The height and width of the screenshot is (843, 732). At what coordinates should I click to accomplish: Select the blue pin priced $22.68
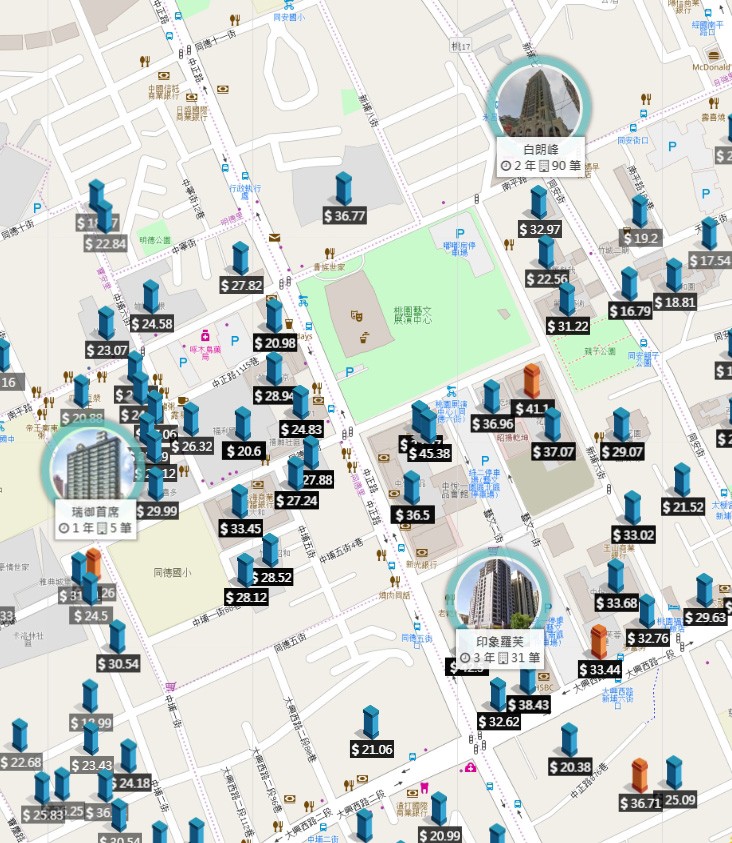[20, 735]
